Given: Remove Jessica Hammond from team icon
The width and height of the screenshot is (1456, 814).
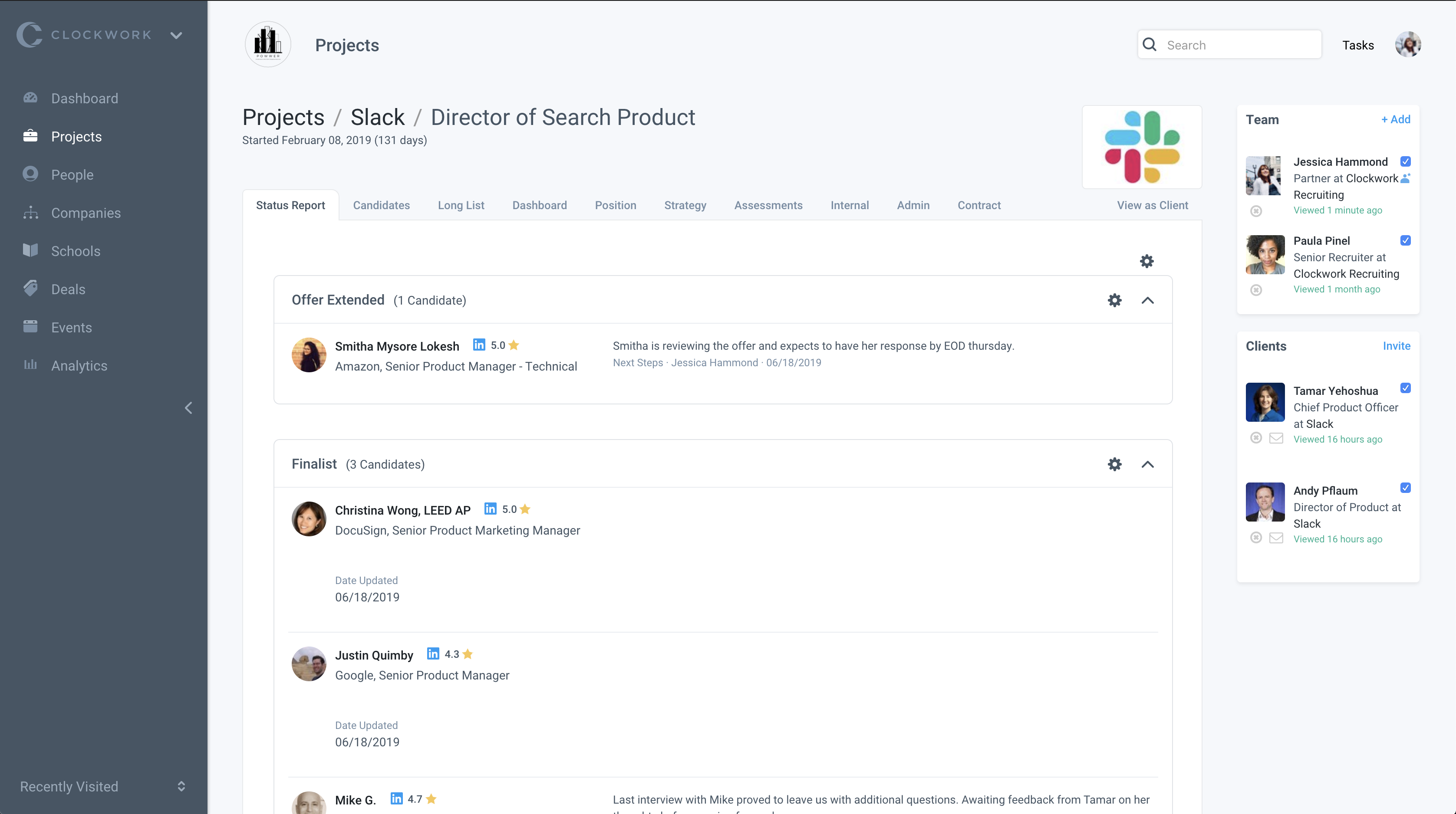Looking at the screenshot, I should click(x=1256, y=211).
